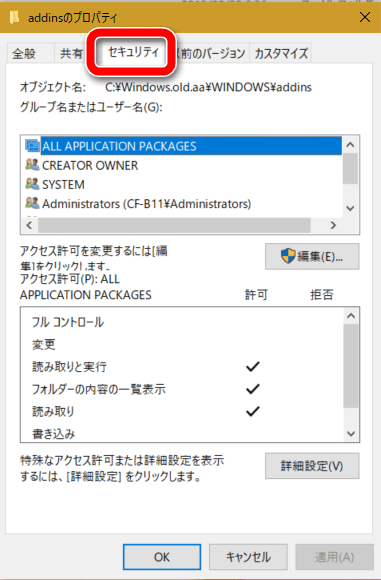381x580 pixels.
Task: Click the 拒否 column header
Action: pyautogui.click(x=322, y=295)
